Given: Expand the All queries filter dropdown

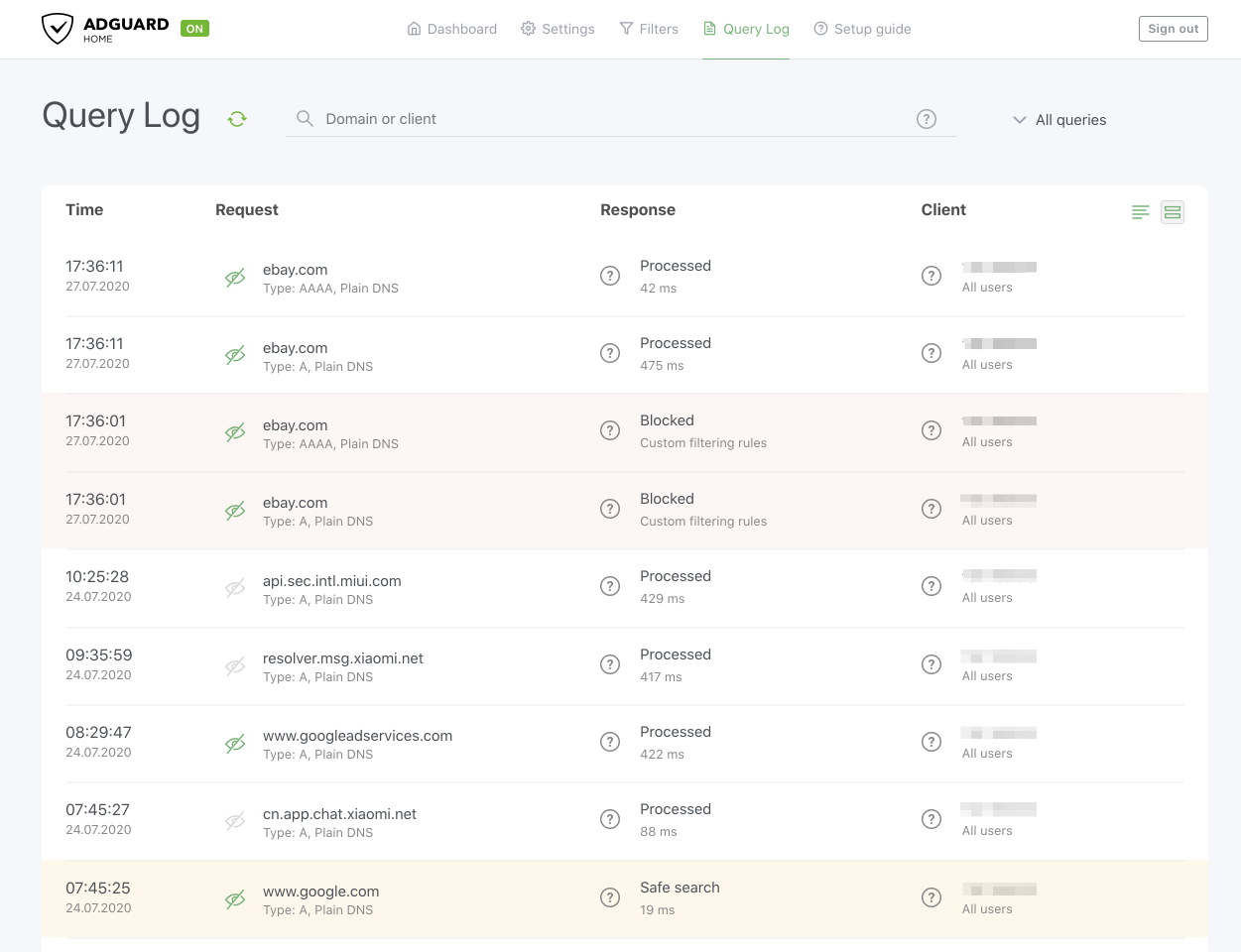Looking at the screenshot, I should 1059,120.
